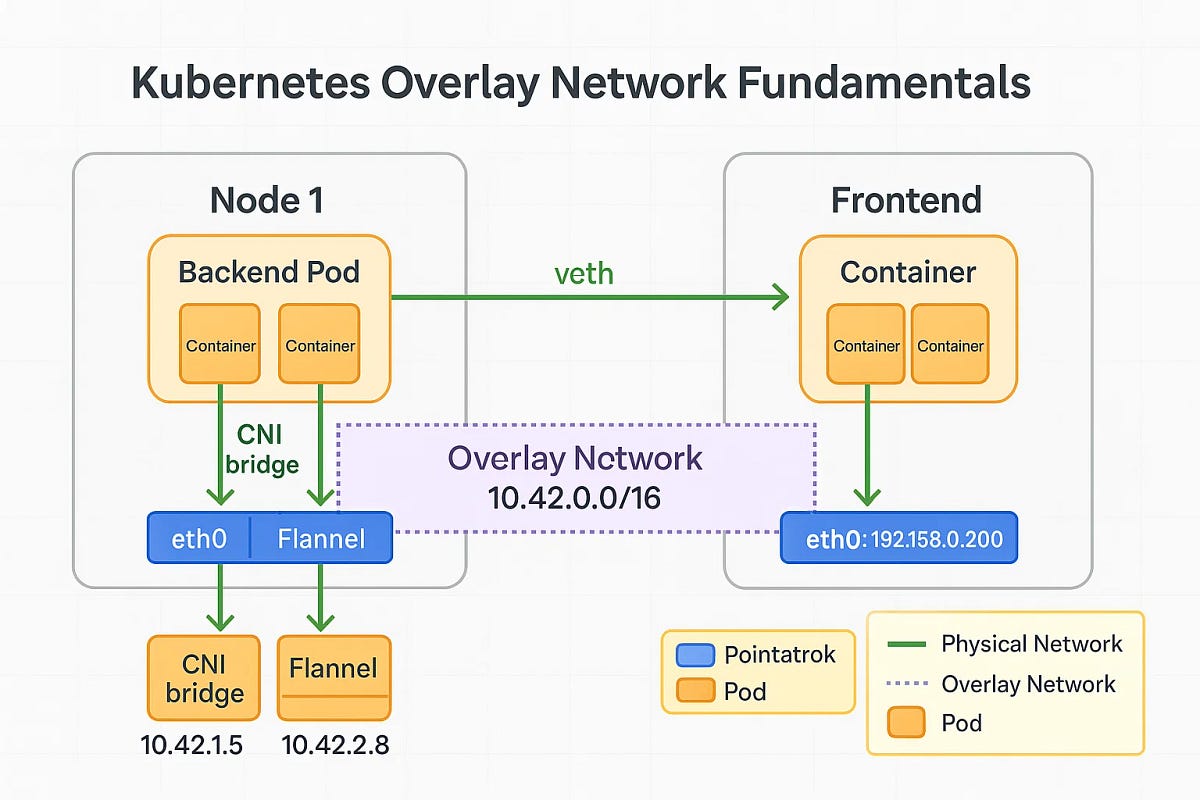This screenshot has height=800, width=1200.
Task: Toggle the Overlay Network dotted-line legend entry
Action: tap(1029, 685)
